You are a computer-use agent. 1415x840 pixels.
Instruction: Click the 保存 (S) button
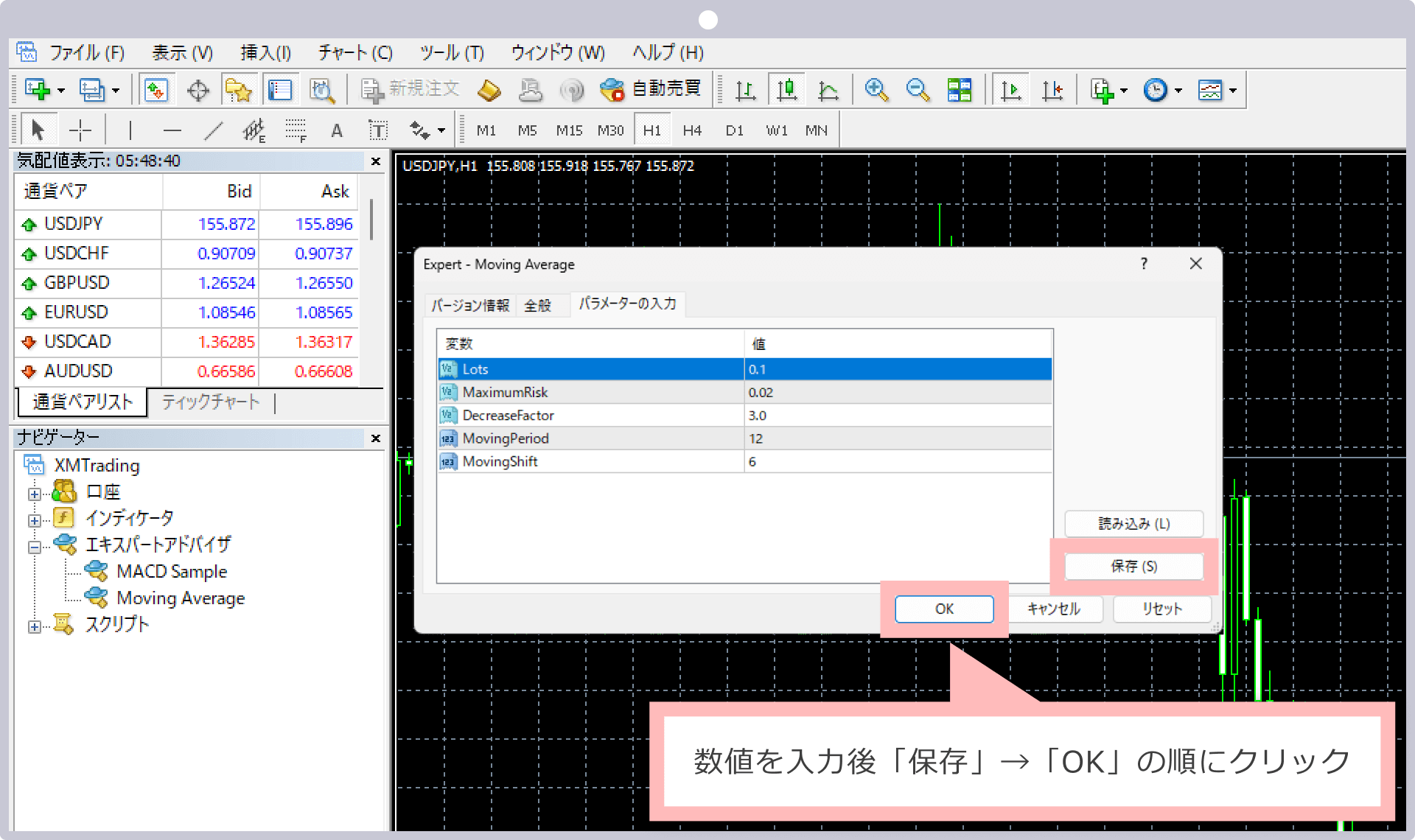(1133, 566)
